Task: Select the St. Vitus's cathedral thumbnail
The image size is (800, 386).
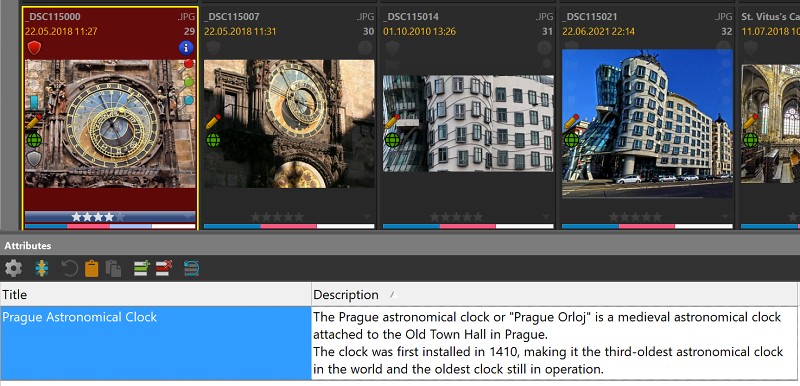Action: (x=770, y=123)
